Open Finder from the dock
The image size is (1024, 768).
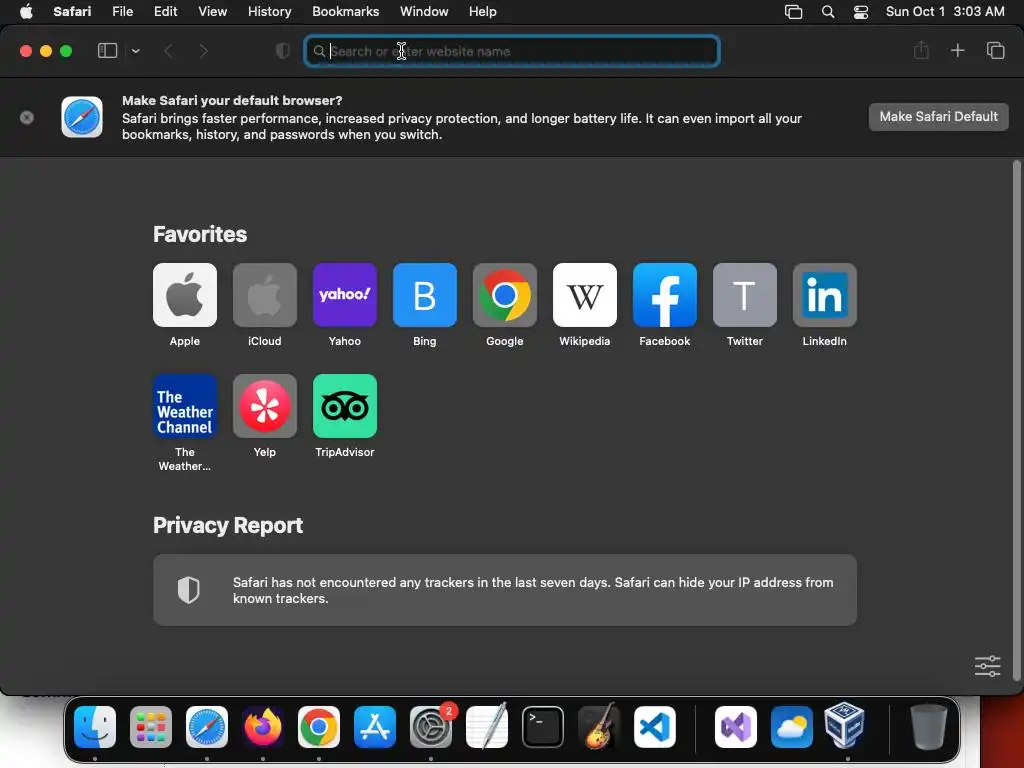95,727
